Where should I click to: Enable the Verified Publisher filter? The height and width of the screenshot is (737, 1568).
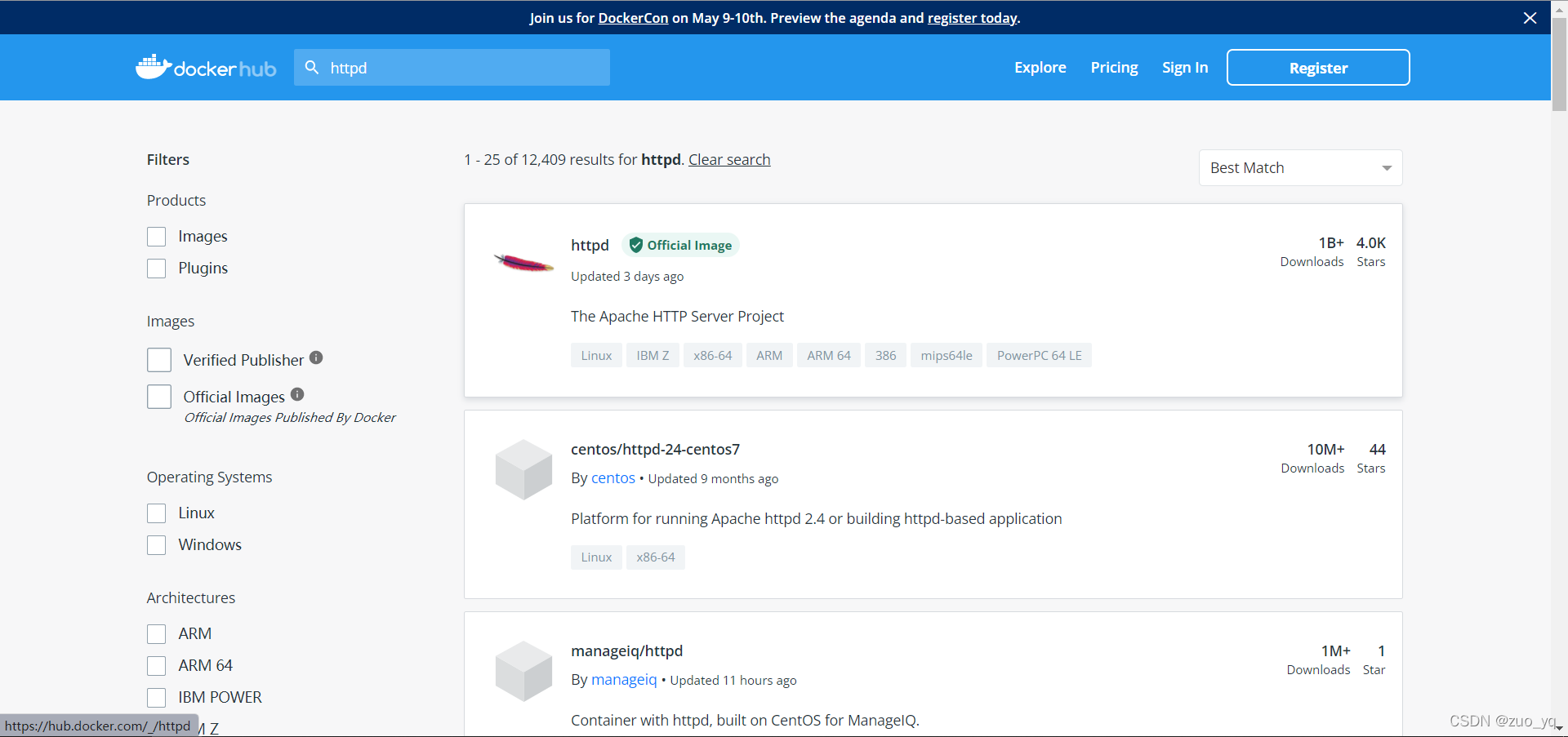(x=159, y=360)
